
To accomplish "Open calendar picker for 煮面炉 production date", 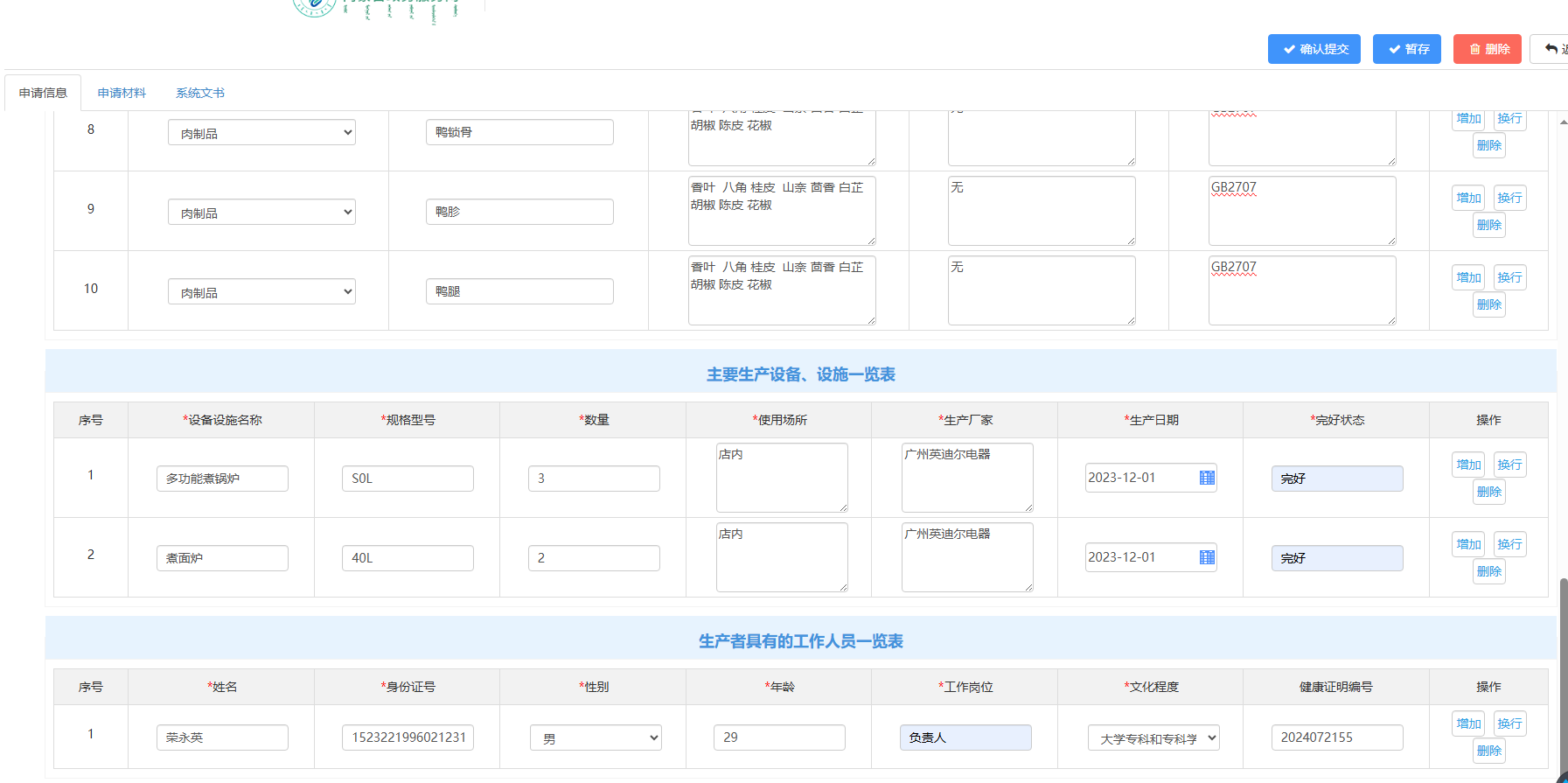I will tap(1207, 557).
